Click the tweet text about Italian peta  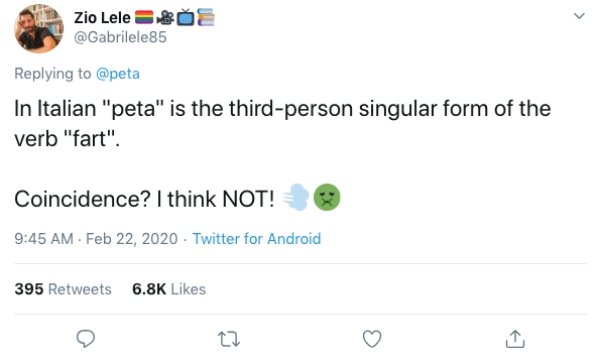click(x=282, y=123)
